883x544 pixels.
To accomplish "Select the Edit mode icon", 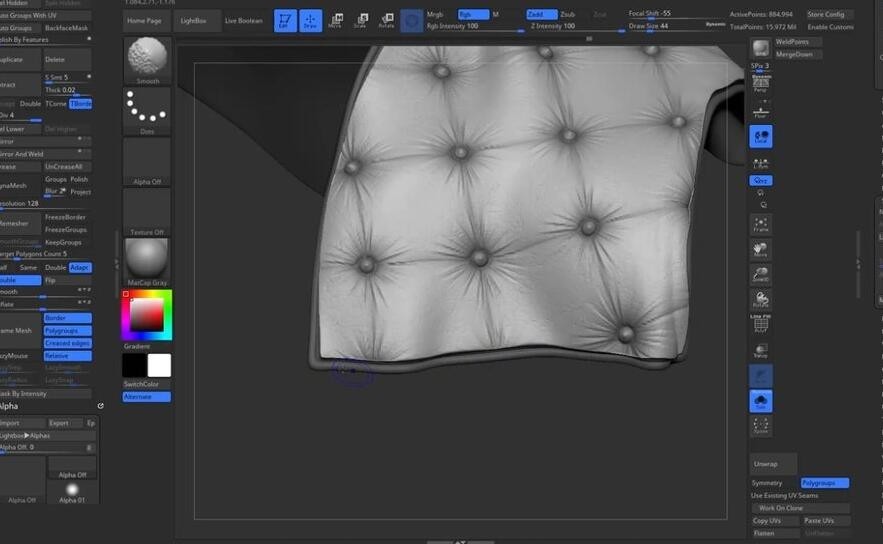I will click(x=285, y=21).
